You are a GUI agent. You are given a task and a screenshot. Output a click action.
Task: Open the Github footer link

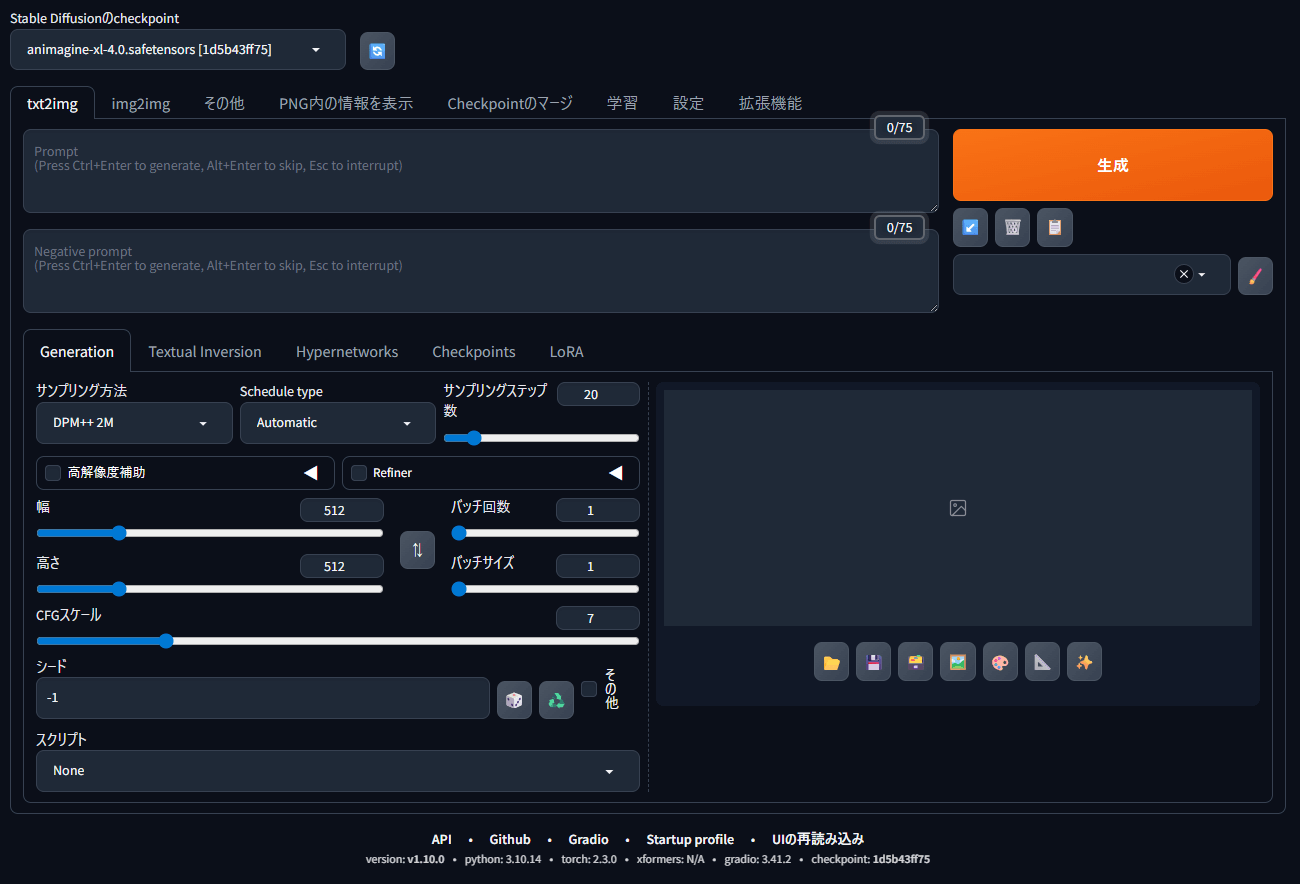coord(510,839)
